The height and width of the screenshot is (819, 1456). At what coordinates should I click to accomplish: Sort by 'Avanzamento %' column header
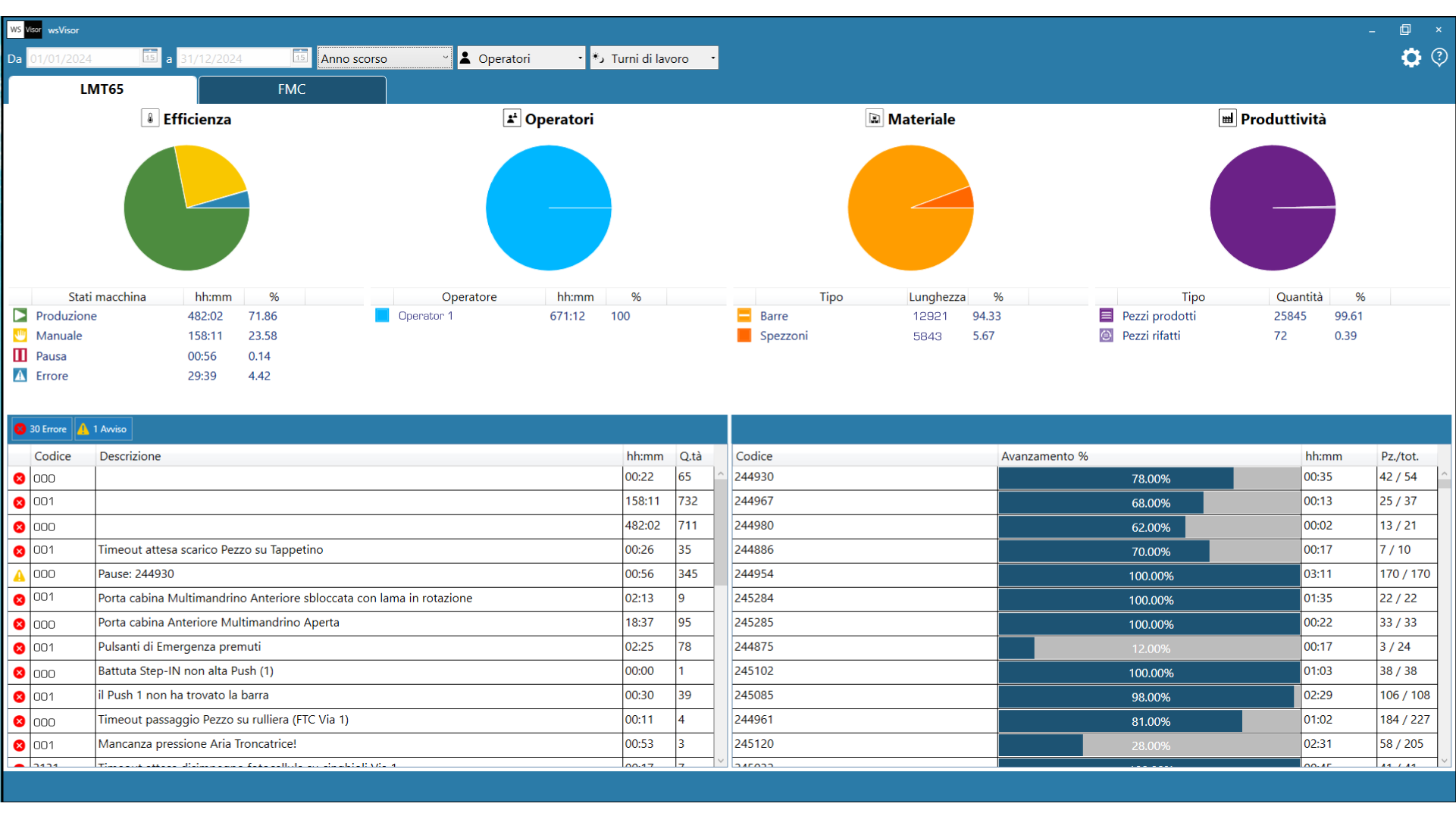[x=1044, y=456]
